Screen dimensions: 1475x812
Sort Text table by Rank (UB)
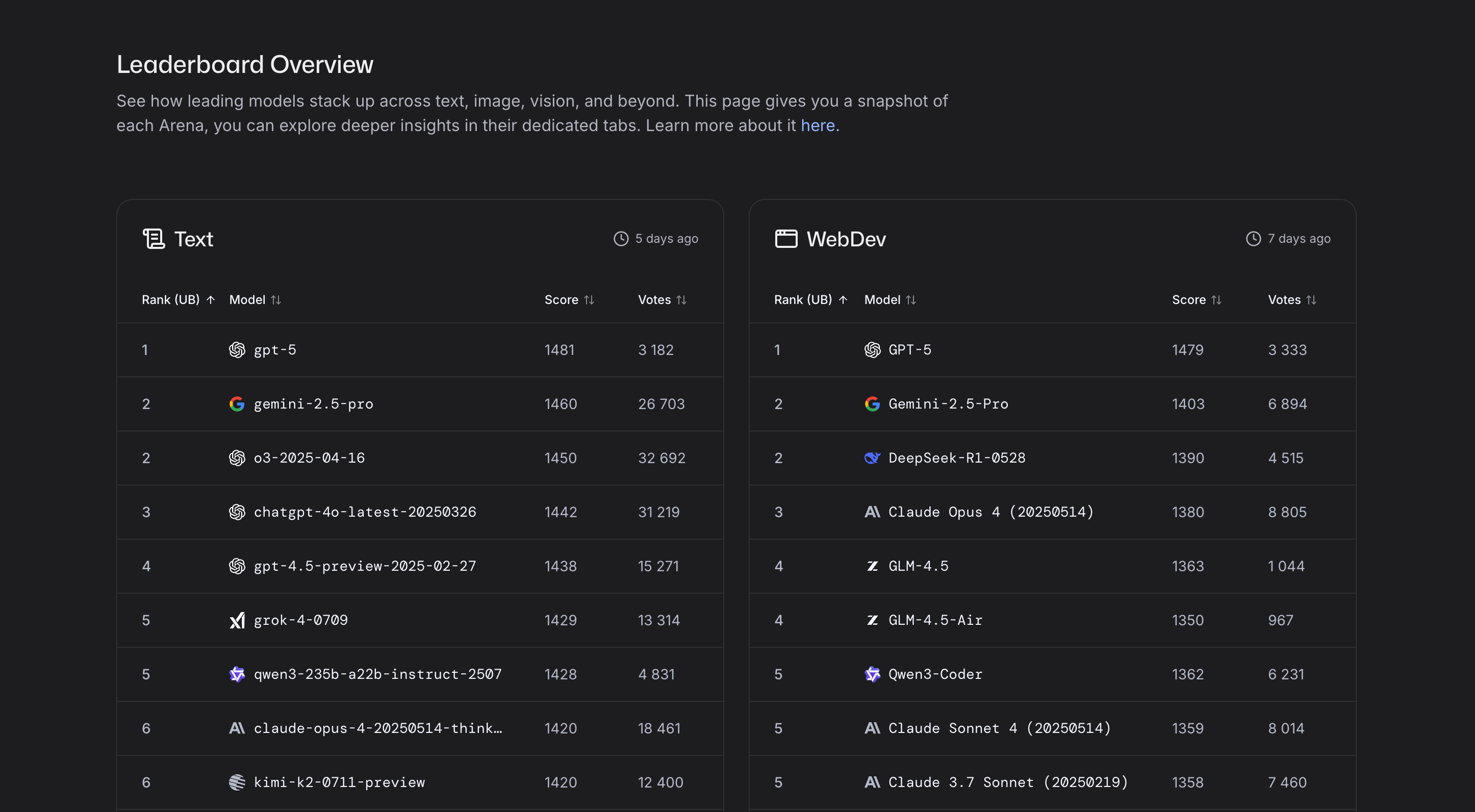pyautogui.click(x=179, y=300)
